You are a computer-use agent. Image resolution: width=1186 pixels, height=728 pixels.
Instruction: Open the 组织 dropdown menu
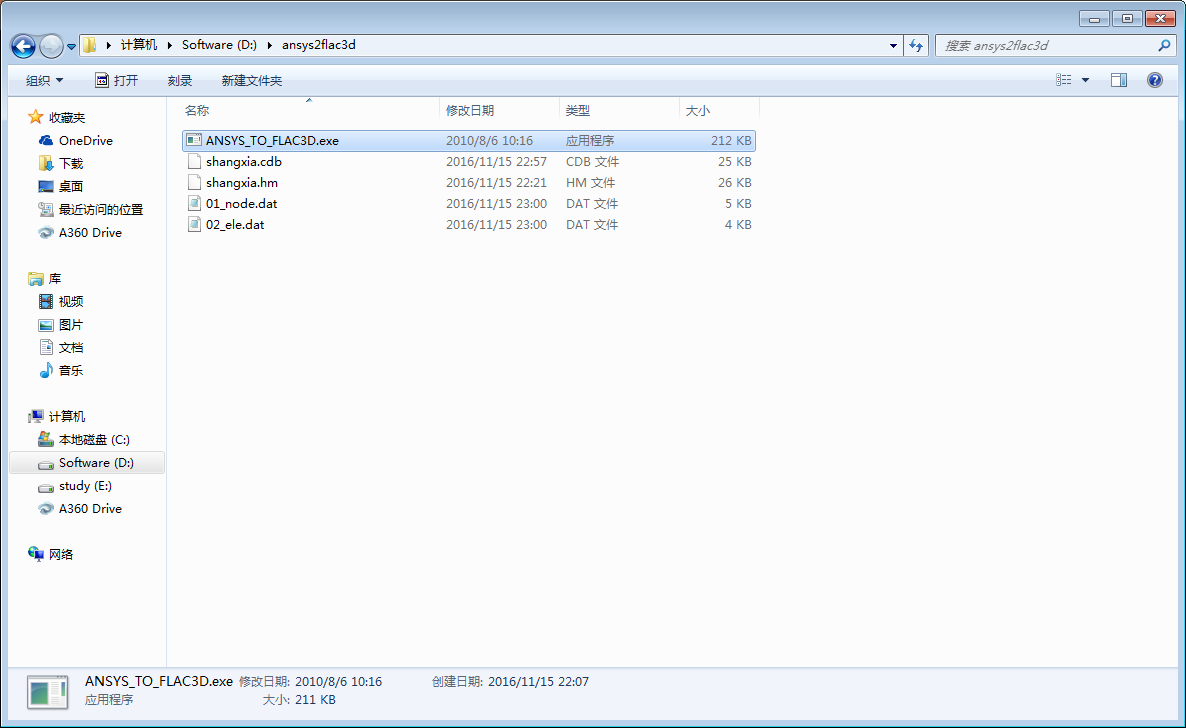coord(44,80)
